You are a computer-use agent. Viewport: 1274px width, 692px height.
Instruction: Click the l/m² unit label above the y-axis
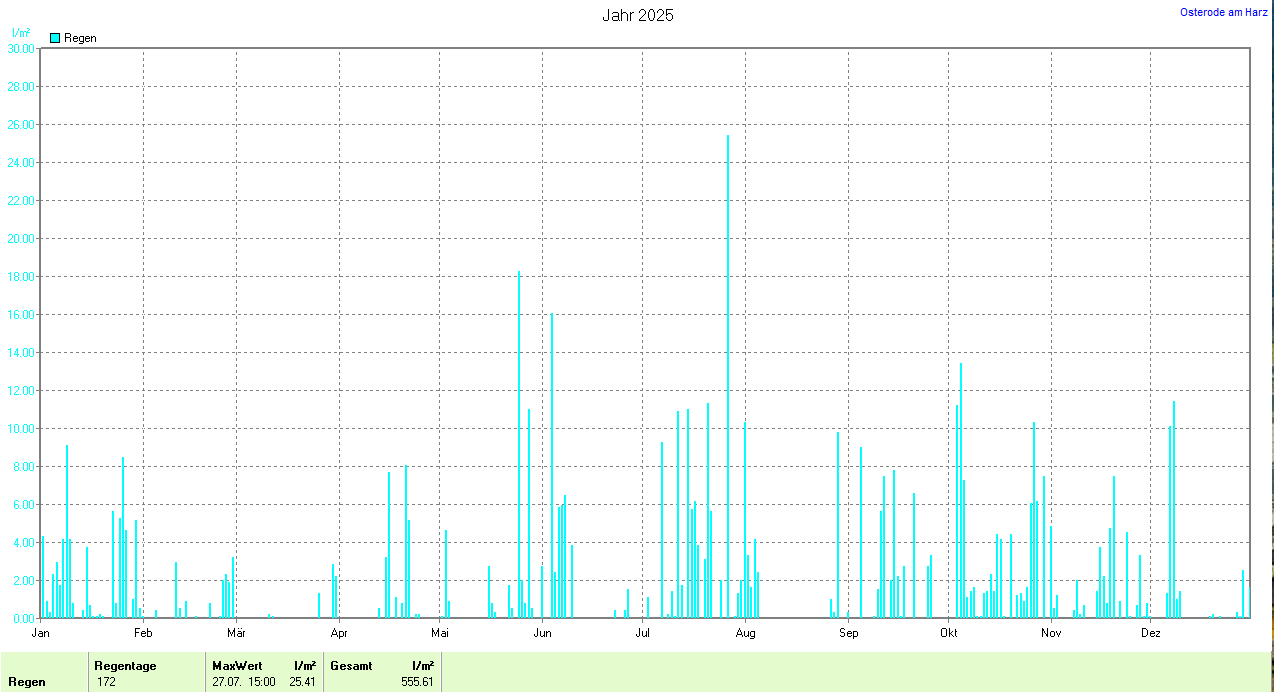tap(20, 33)
